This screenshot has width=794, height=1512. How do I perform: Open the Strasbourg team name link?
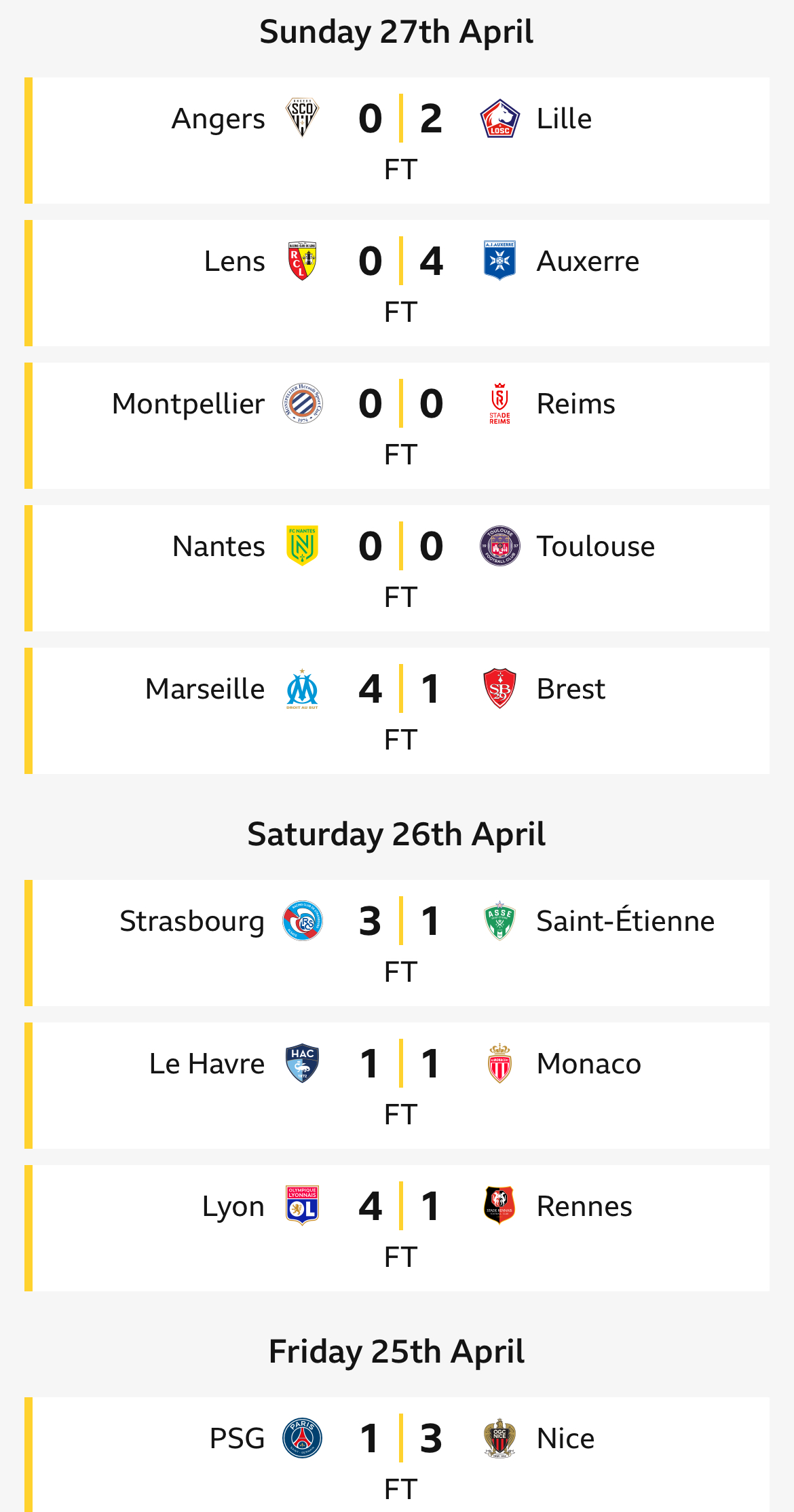point(192,921)
